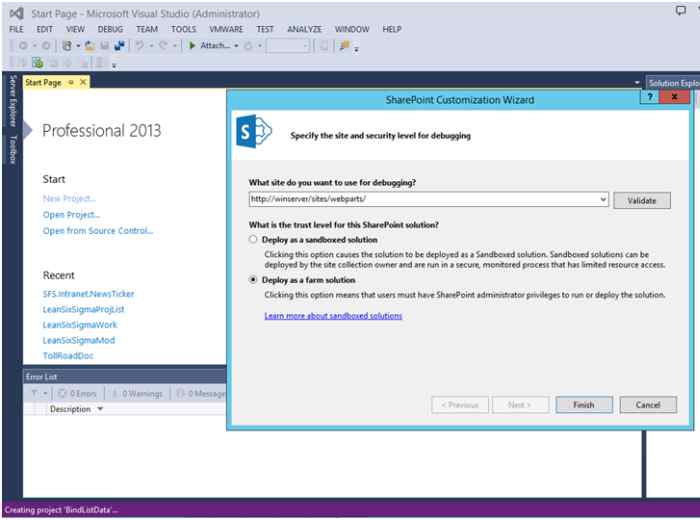Click the Redo toolbar icon

163,46
